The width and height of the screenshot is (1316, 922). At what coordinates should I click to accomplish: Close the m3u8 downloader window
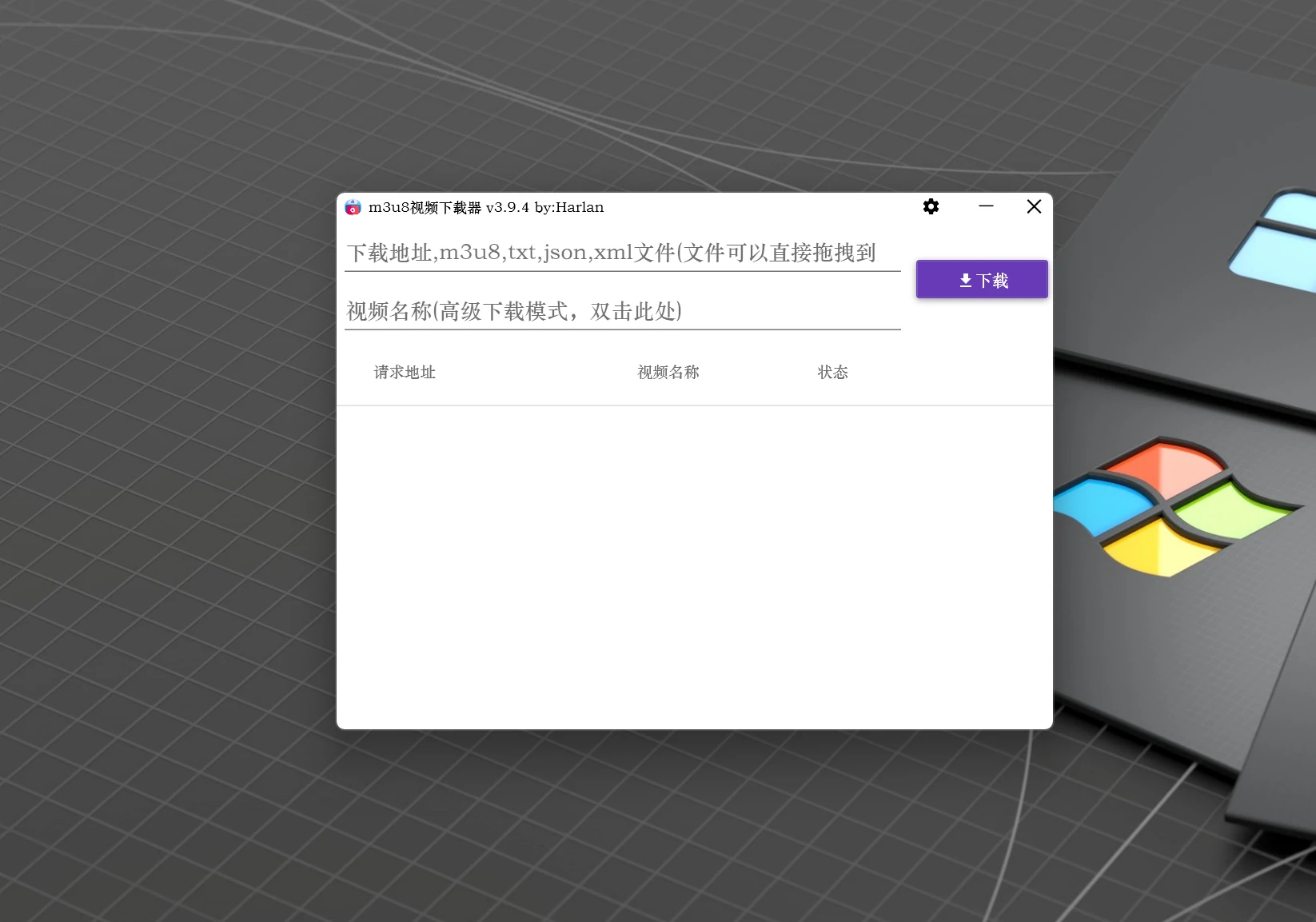1034,206
